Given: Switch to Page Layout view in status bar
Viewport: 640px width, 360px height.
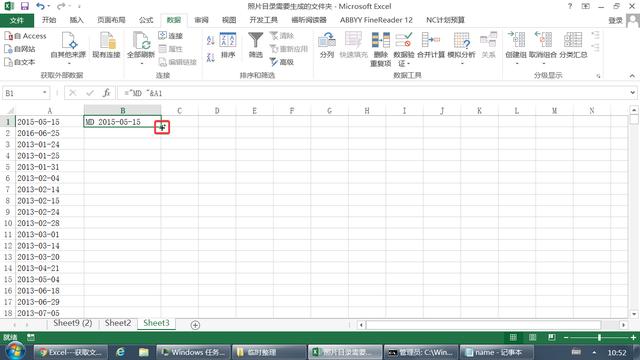Looking at the screenshot, I should pyautogui.click(x=532, y=337).
